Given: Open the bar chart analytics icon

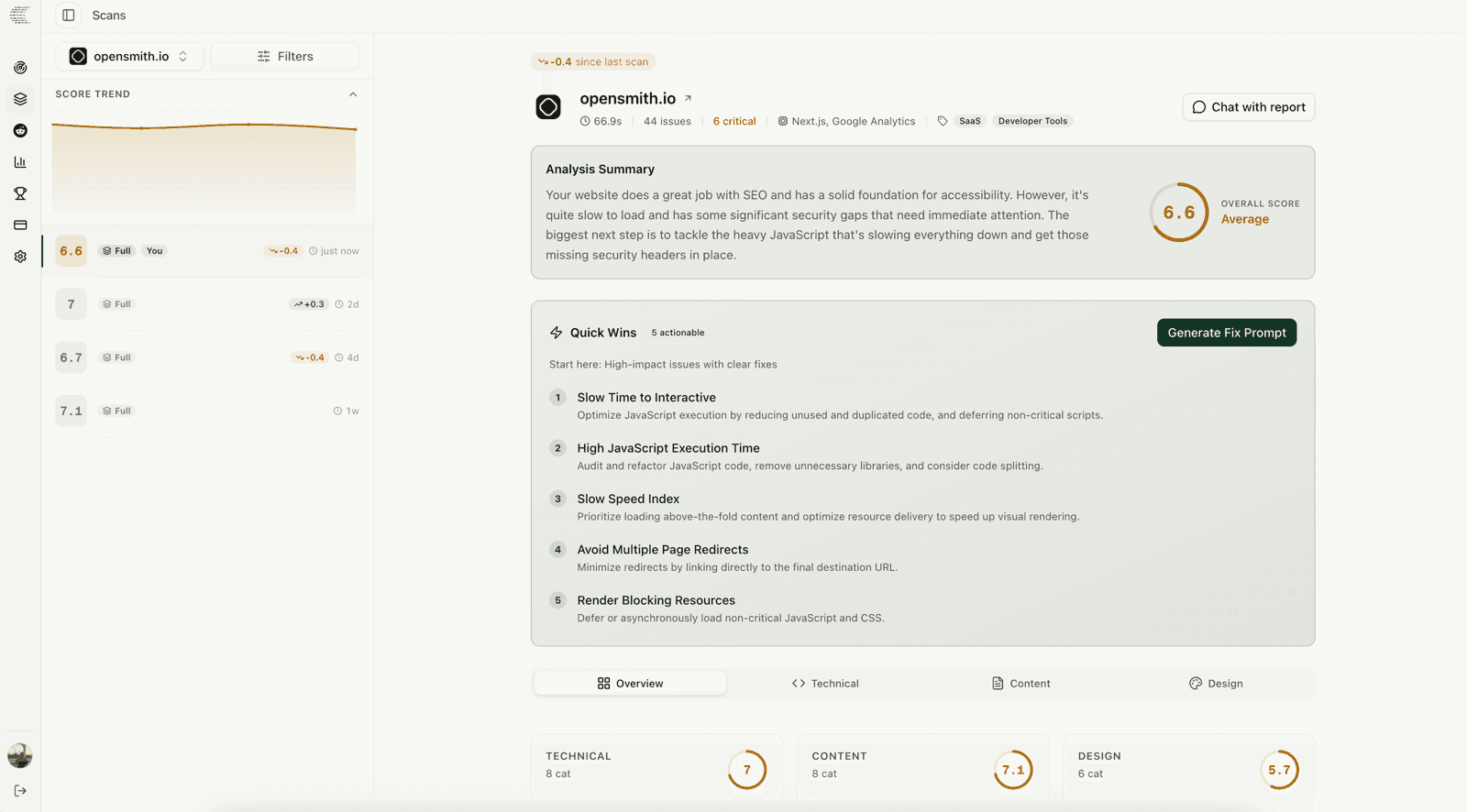Looking at the screenshot, I should [x=20, y=162].
